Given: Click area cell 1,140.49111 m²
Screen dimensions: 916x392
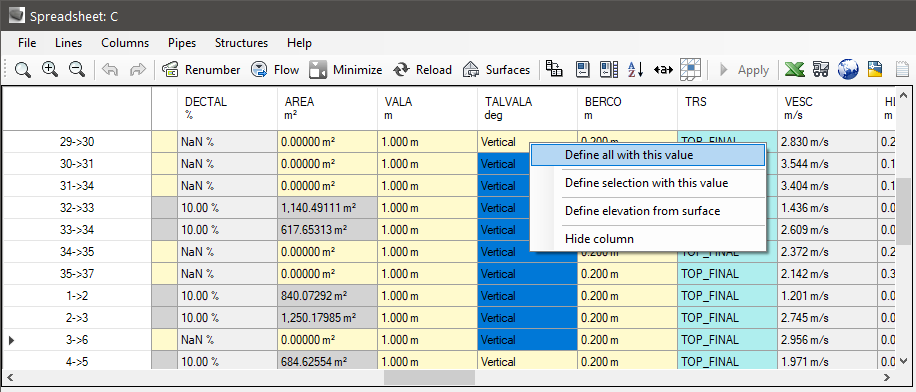Looking at the screenshot, I should tap(328, 208).
